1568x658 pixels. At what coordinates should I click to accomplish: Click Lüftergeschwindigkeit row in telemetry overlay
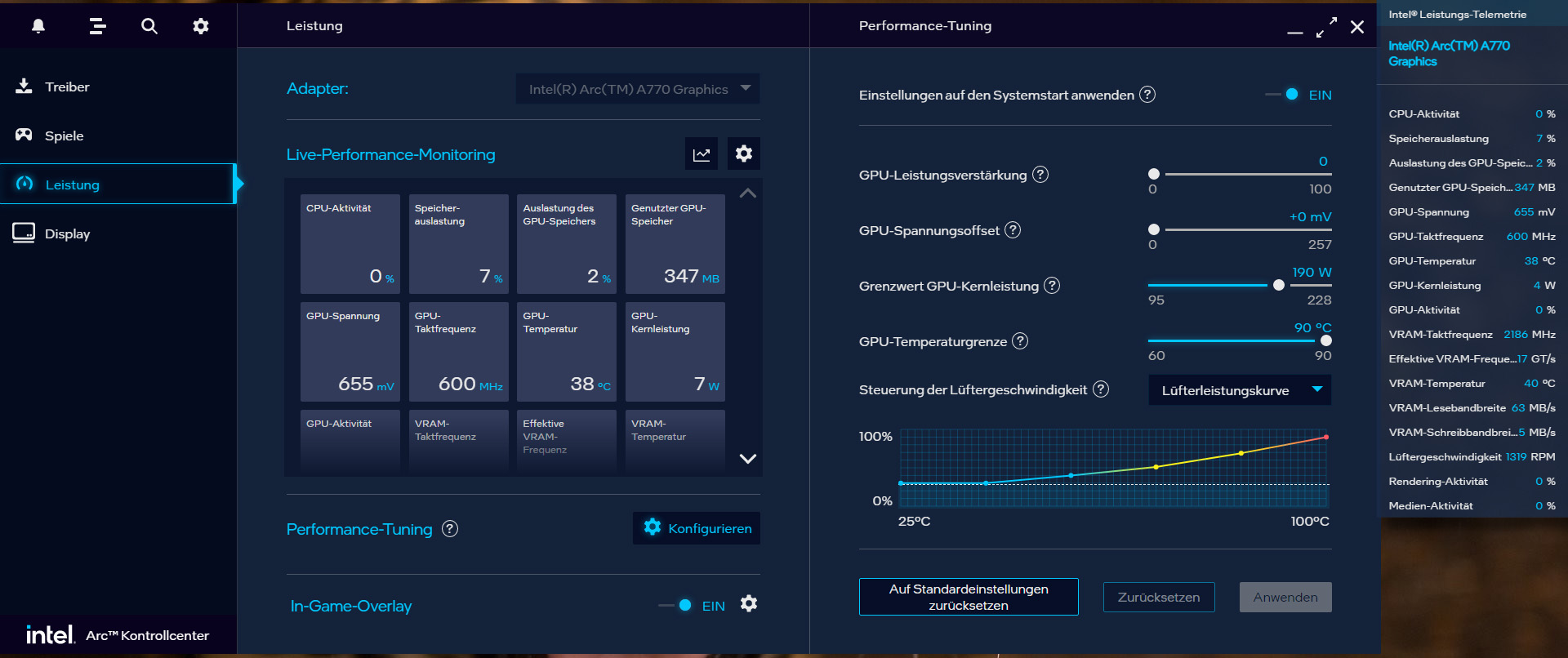(1472, 457)
